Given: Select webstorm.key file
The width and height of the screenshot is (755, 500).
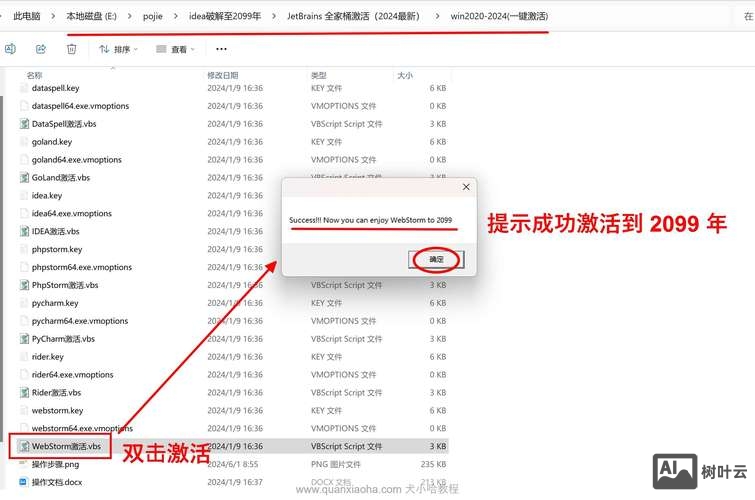Looking at the screenshot, I should pyautogui.click(x=57, y=410).
